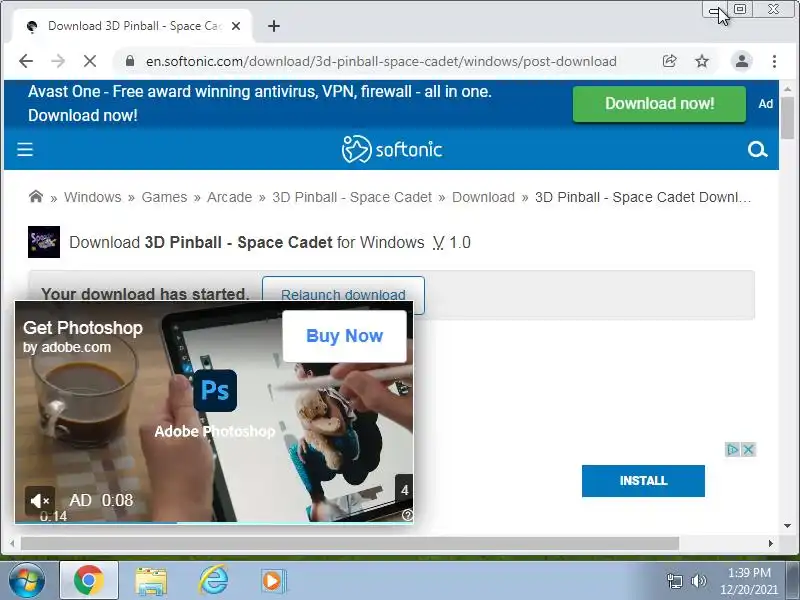This screenshot has width=800, height=600.
Task: Close the Download 3D Pinball tab
Action: click(236, 26)
